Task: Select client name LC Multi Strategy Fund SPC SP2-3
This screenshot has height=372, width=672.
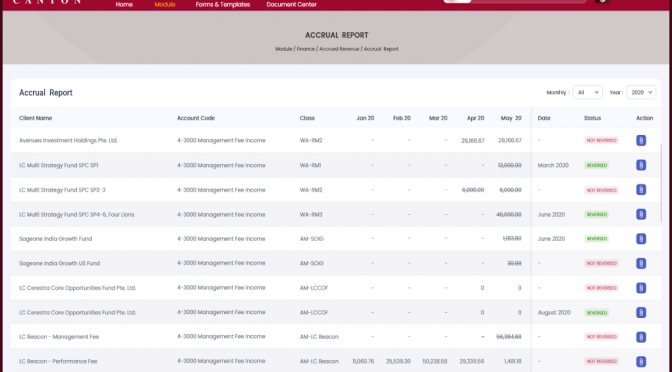Action: (x=62, y=190)
